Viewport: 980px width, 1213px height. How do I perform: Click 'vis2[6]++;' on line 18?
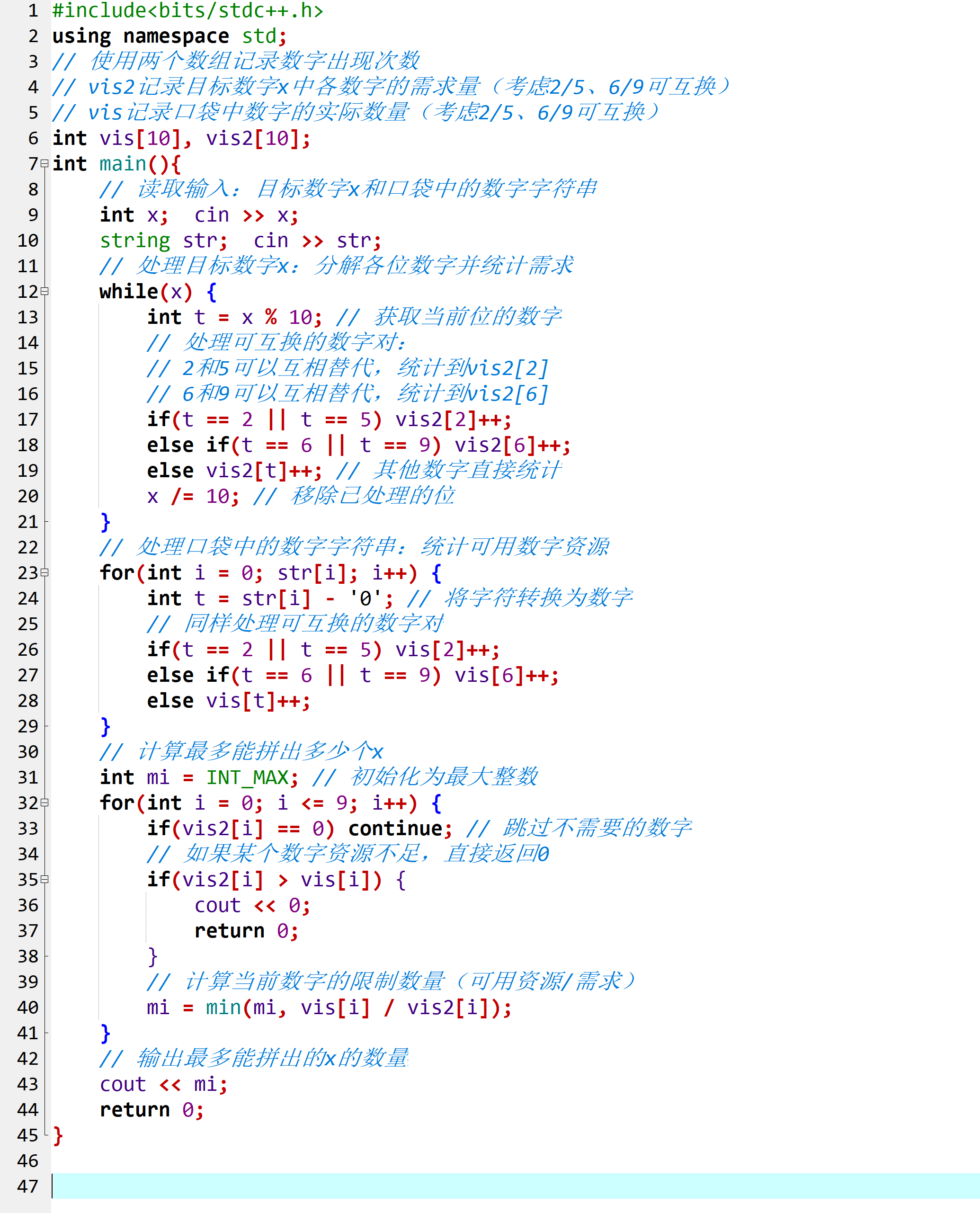[513, 446]
